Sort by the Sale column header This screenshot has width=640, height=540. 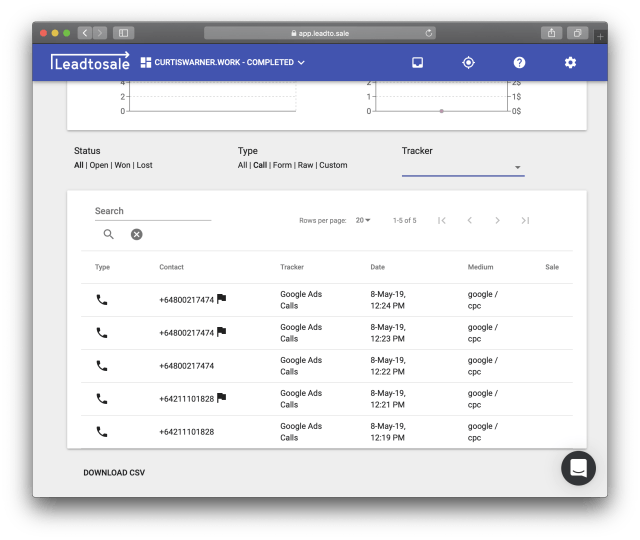pos(552,267)
